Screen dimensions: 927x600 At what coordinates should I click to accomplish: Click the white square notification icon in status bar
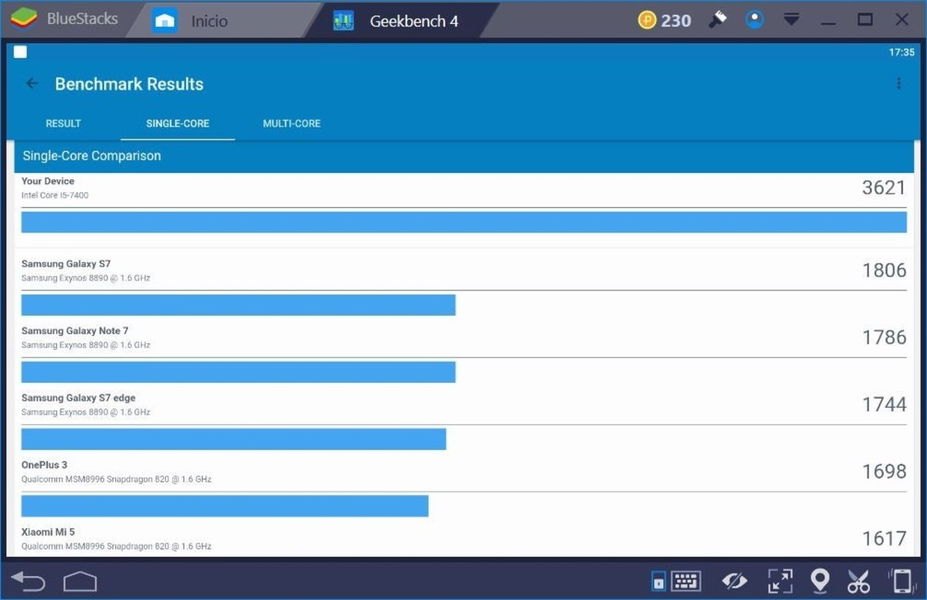20,52
